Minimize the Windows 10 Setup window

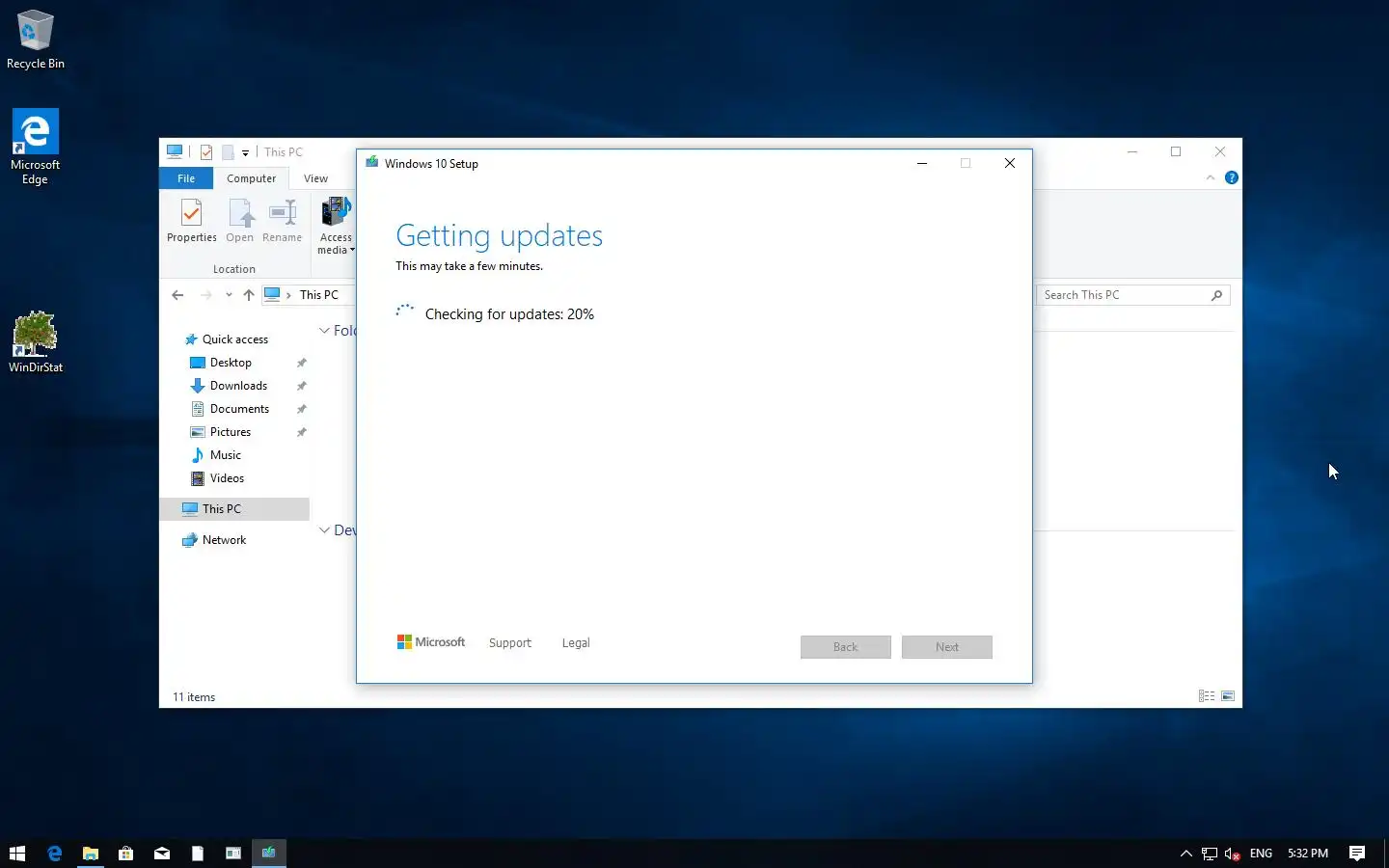tap(922, 163)
